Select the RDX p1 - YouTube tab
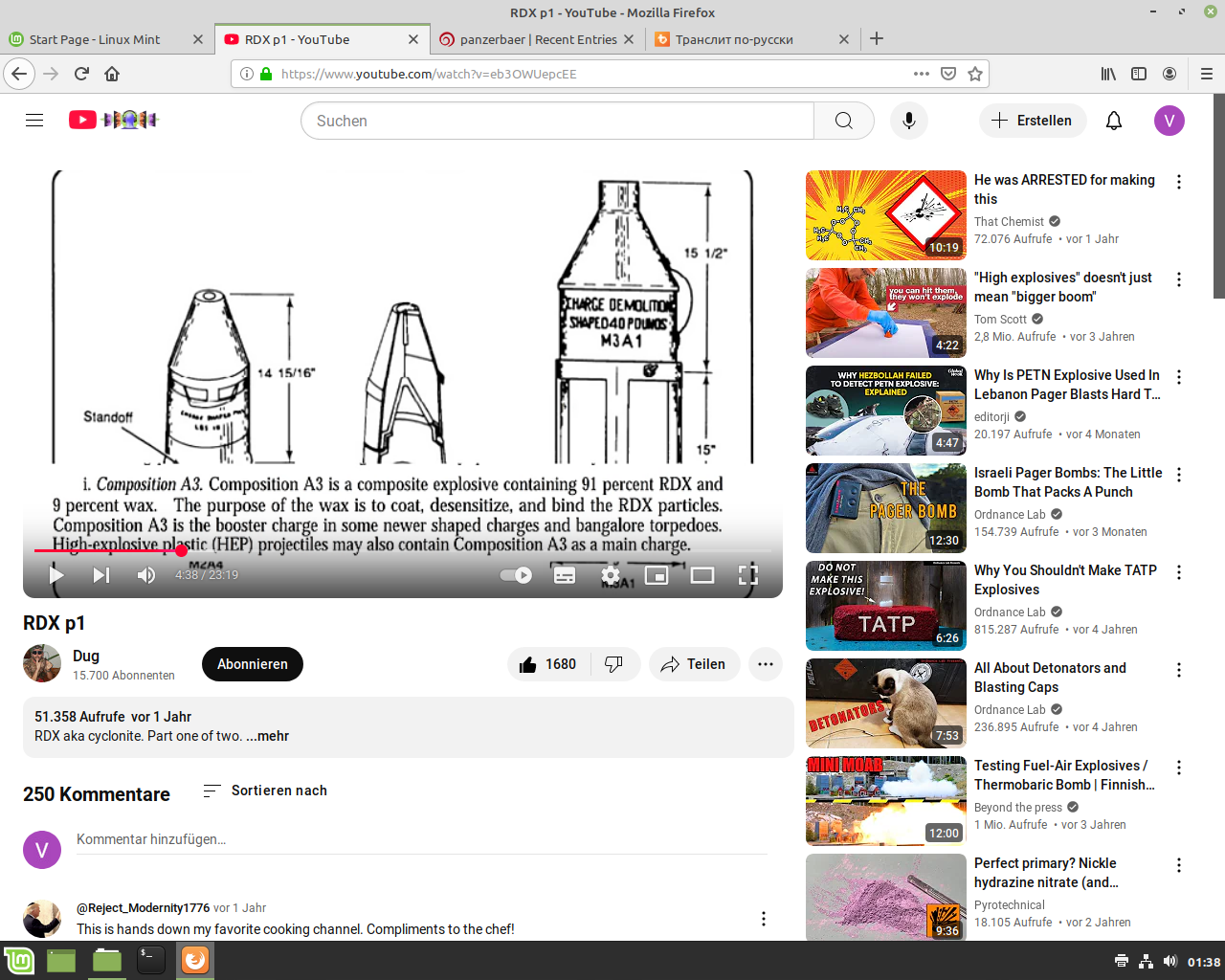 (322, 39)
